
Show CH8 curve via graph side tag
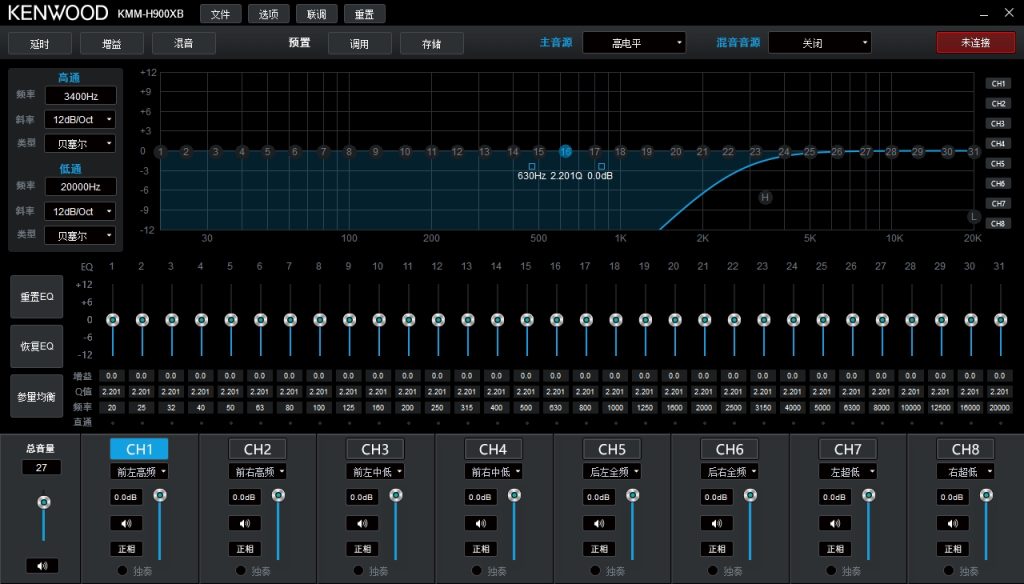998,223
